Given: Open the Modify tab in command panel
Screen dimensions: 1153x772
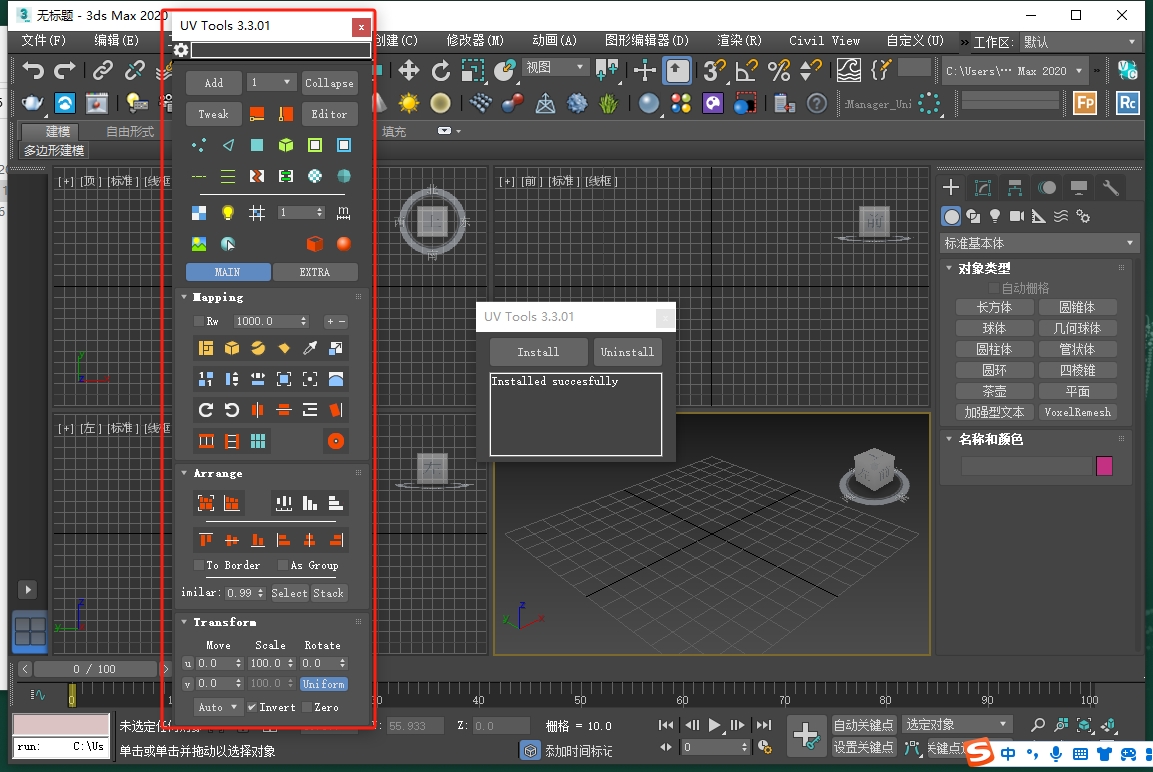Looking at the screenshot, I should 983,187.
